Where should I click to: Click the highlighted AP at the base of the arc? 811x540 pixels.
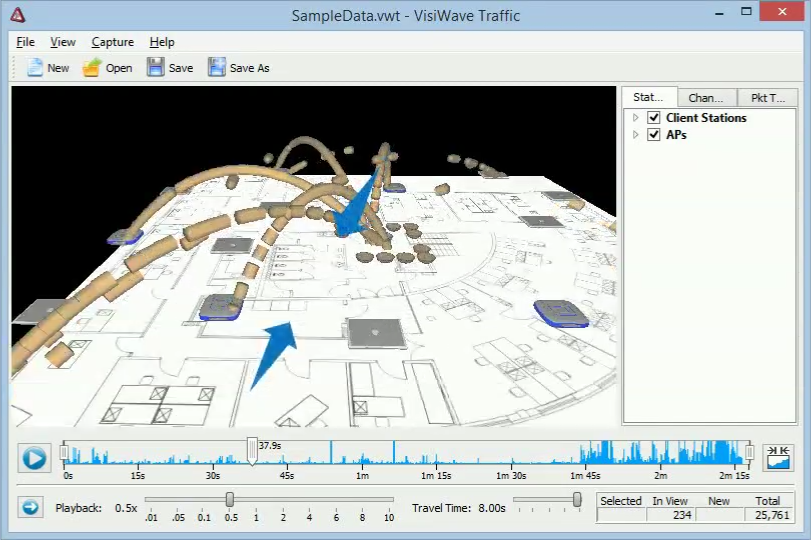[221, 308]
